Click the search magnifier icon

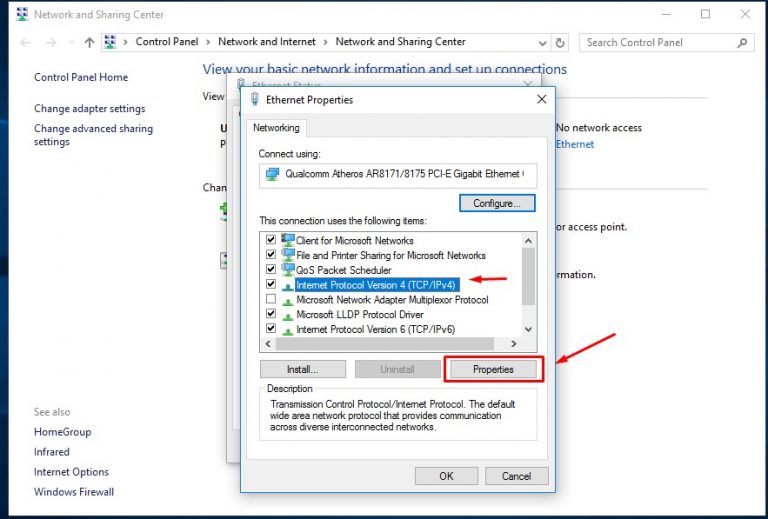[x=742, y=43]
